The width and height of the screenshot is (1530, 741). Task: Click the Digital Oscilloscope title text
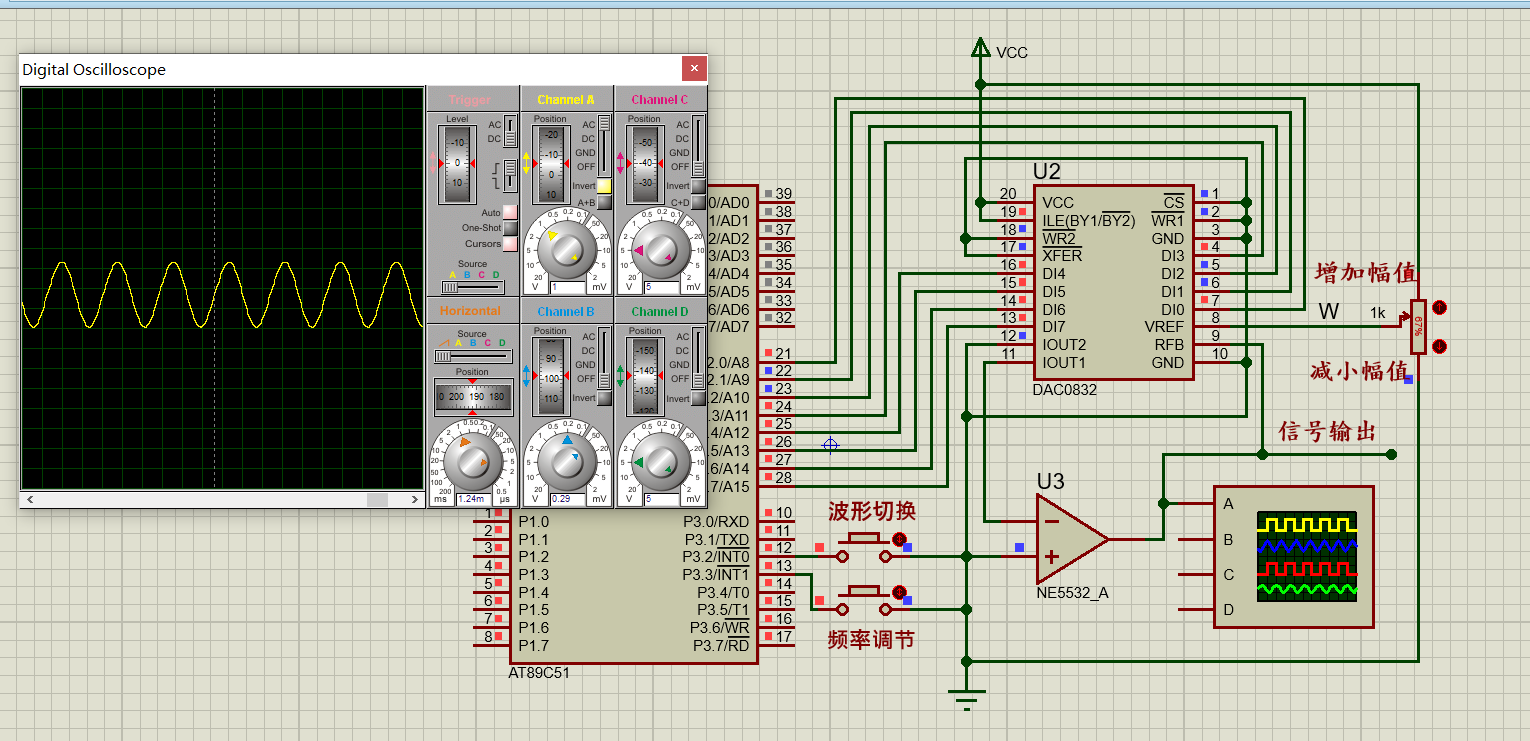point(94,70)
